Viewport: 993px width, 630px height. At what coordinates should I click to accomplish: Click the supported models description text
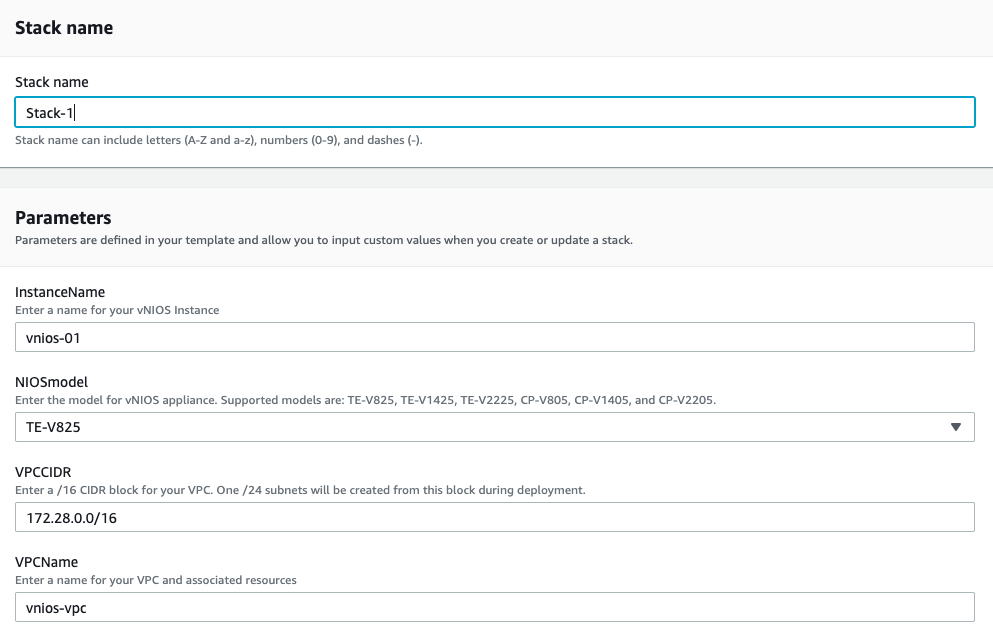pos(365,400)
